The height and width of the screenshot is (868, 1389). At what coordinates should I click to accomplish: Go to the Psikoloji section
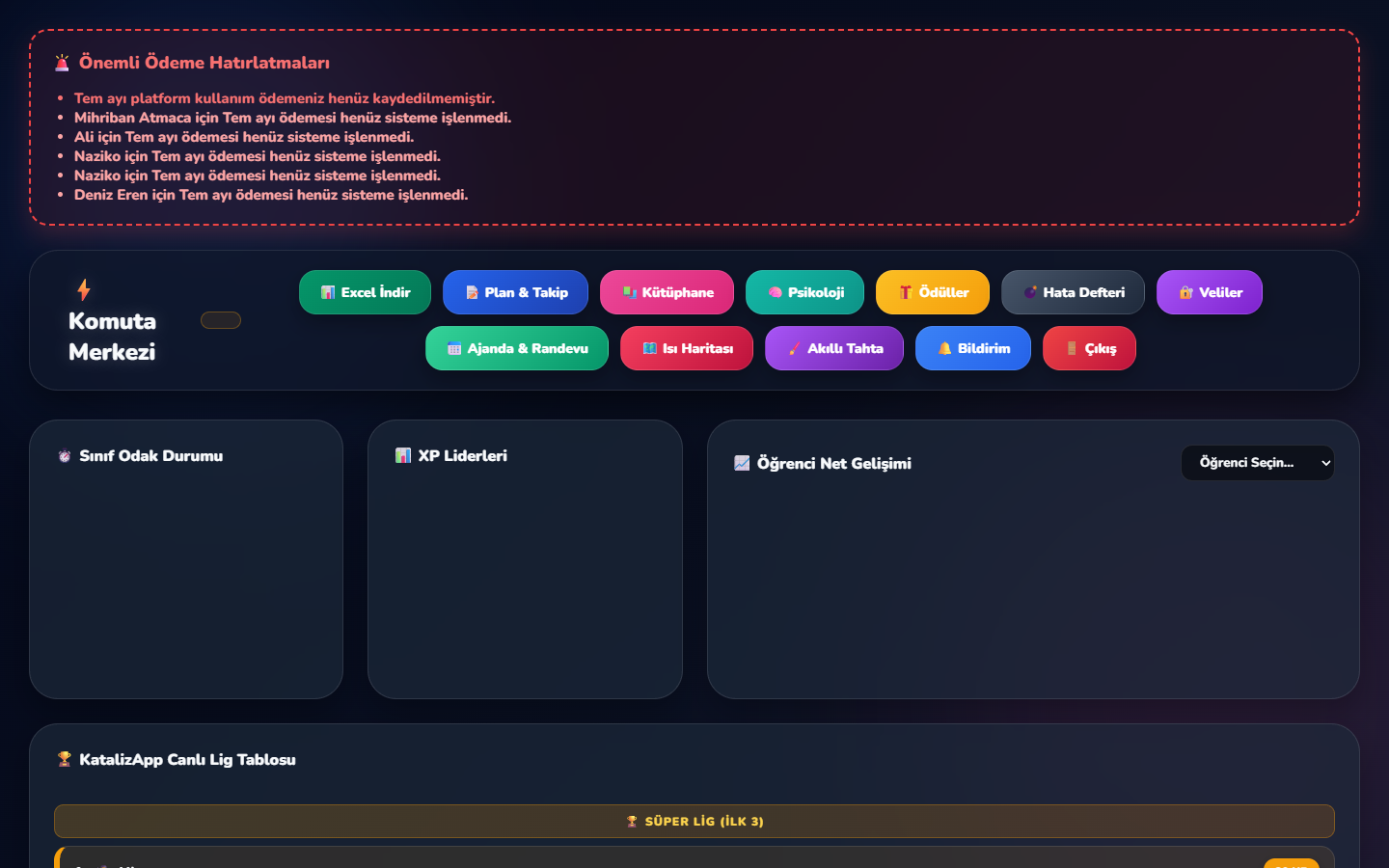click(x=804, y=292)
